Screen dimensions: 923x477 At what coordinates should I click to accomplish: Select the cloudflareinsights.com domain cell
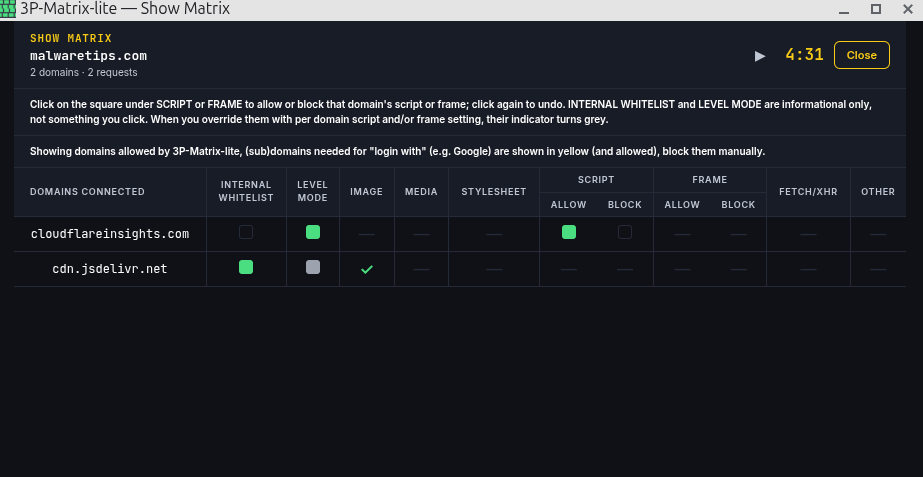tap(110, 234)
